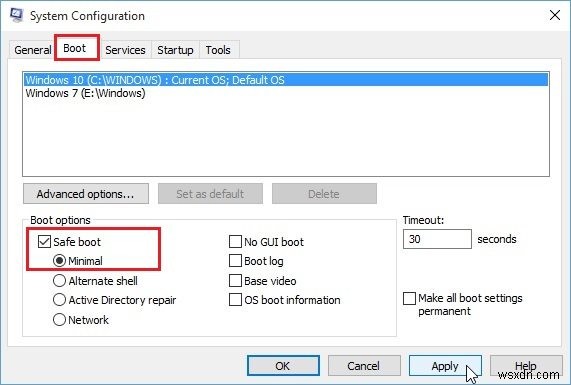Choose the Alternate shell option
The width and height of the screenshot is (571, 385).
[59, 281]
